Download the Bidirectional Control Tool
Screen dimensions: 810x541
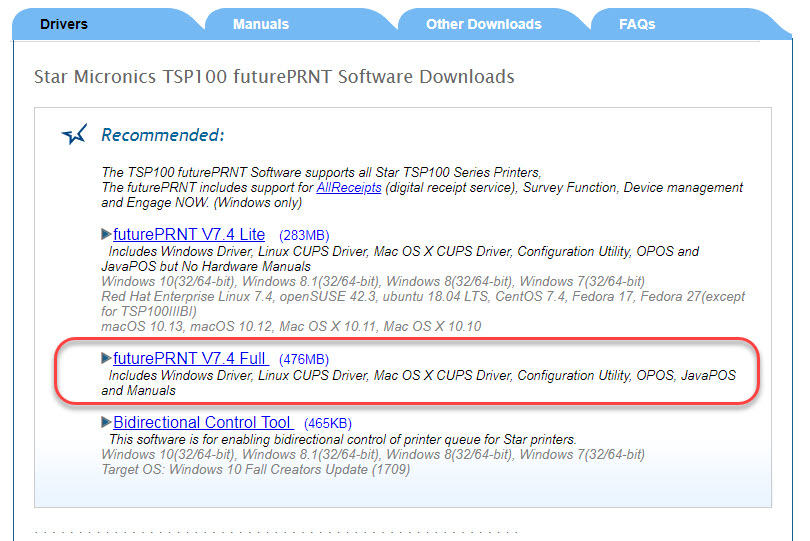[x=203, y=423]
